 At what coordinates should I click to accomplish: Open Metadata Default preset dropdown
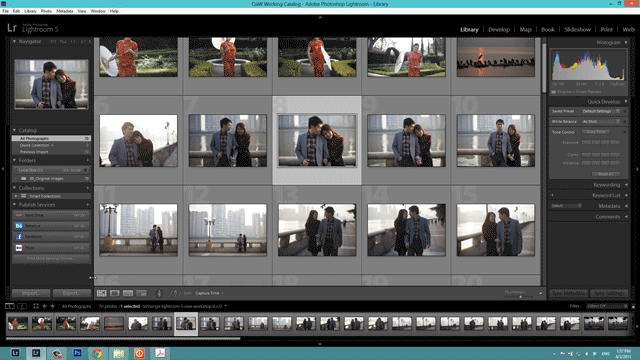(567, 206)
